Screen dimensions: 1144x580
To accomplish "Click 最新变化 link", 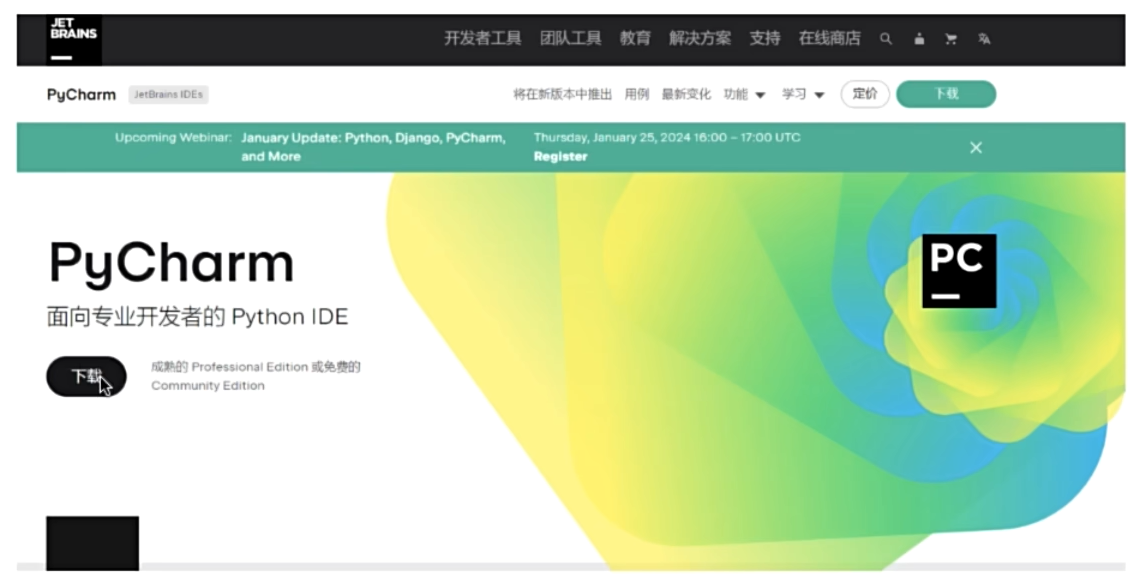I will [686, 94].
